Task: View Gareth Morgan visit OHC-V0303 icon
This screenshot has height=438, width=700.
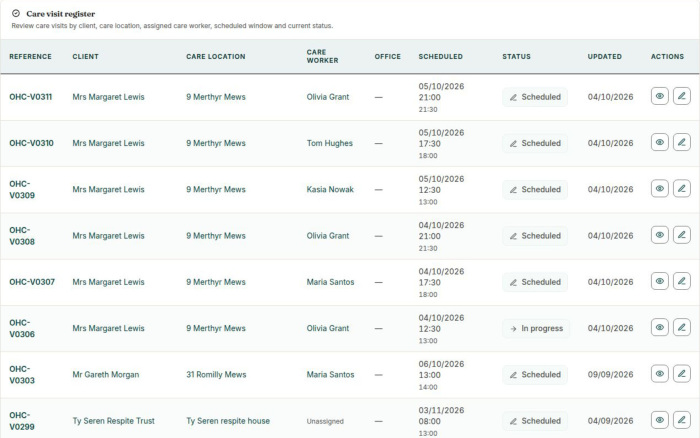Action: click(659, 374)
